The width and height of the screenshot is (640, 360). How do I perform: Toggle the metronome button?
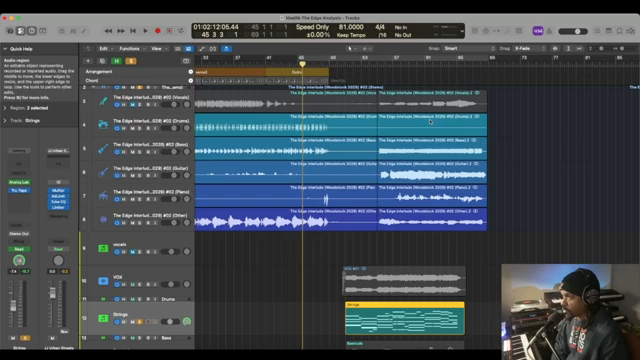click(x=549, y=31)
